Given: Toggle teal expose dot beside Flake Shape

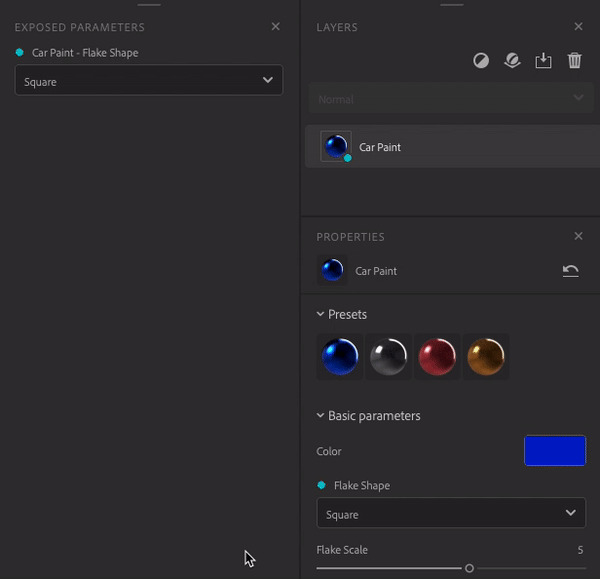Looking at the screenshot, I should (321, 485).
